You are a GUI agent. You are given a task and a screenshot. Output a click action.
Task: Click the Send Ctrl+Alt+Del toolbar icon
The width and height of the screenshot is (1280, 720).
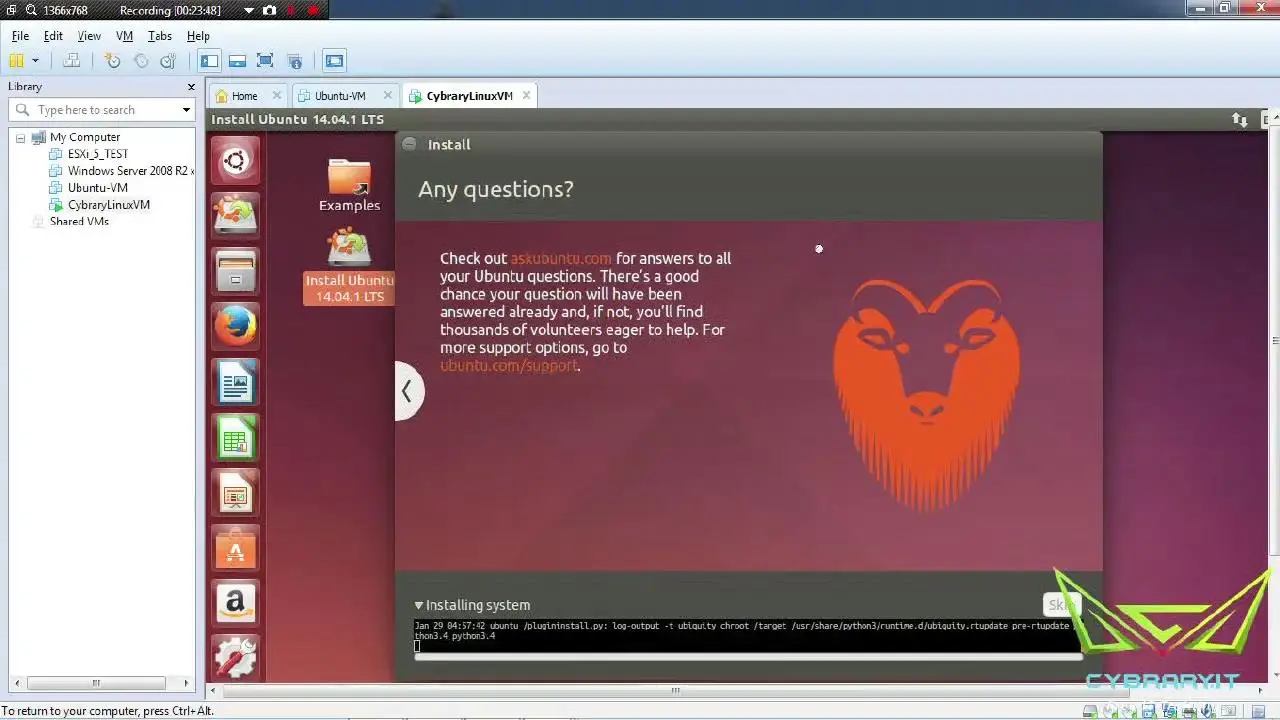coord(72,61)
